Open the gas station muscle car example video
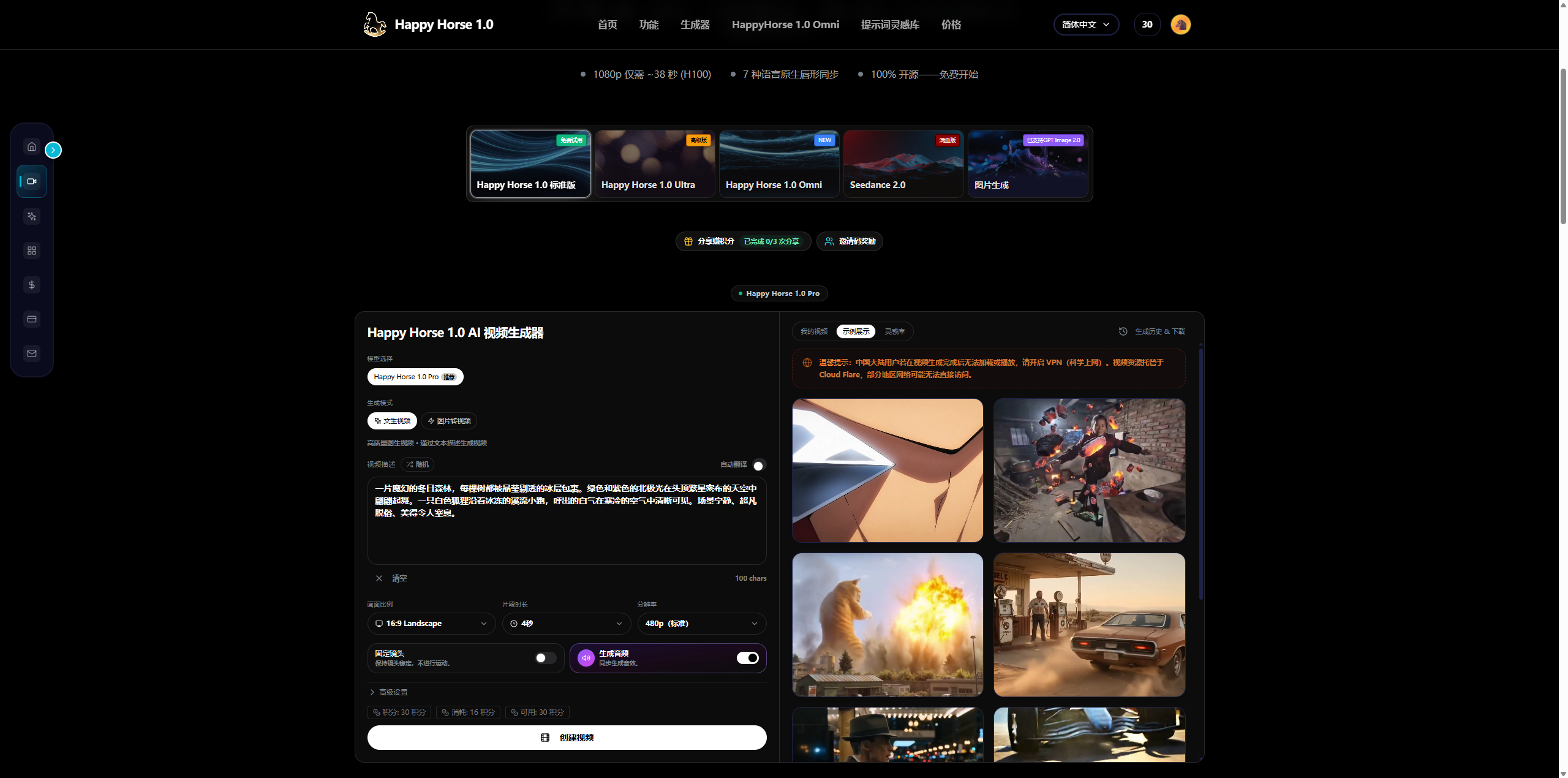 (1089, 625)
